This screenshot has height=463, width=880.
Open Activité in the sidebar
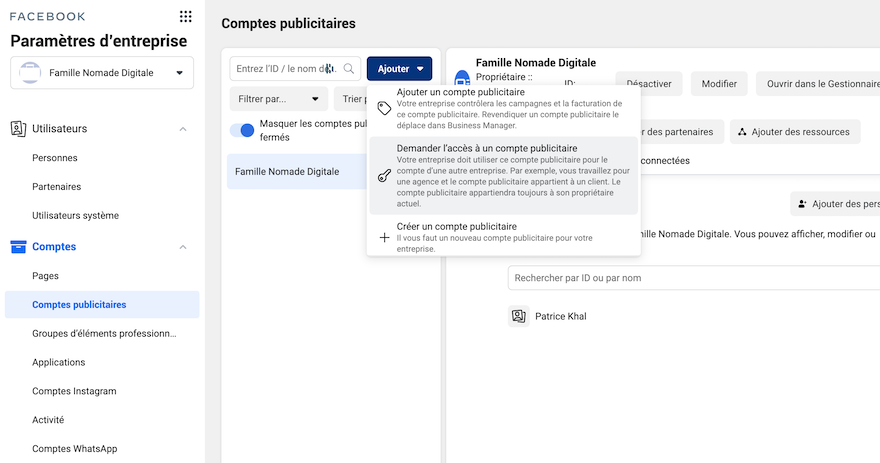point(48,419)
